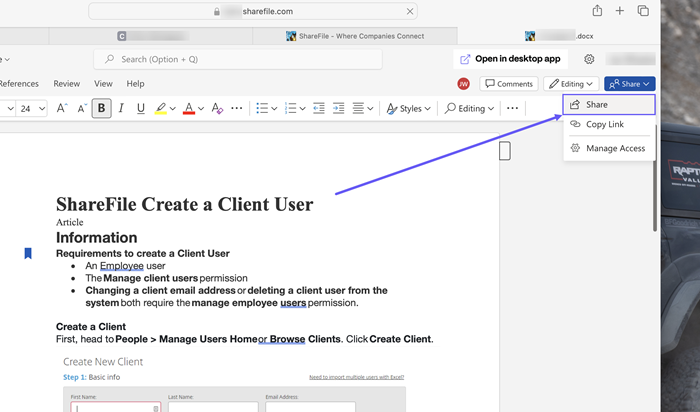
Task: Open Help ribbon tab
Action: 135,83
